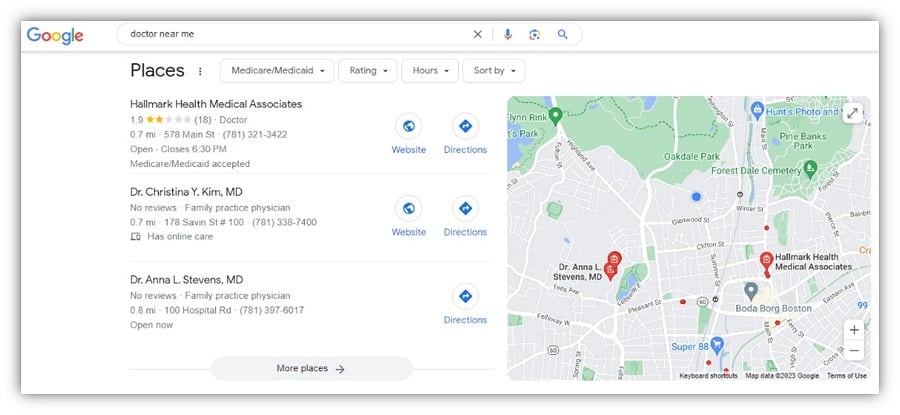The width and height of the screenshot is (900, 415).
Task: Zoom out on the map
Action: [854, 350]
